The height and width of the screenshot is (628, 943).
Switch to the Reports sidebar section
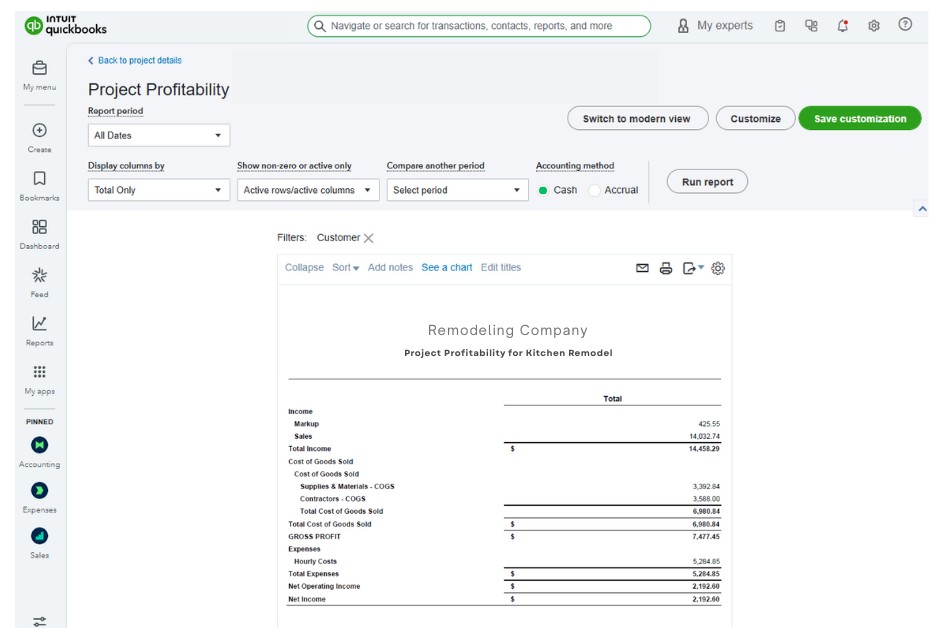pos(38,326)
